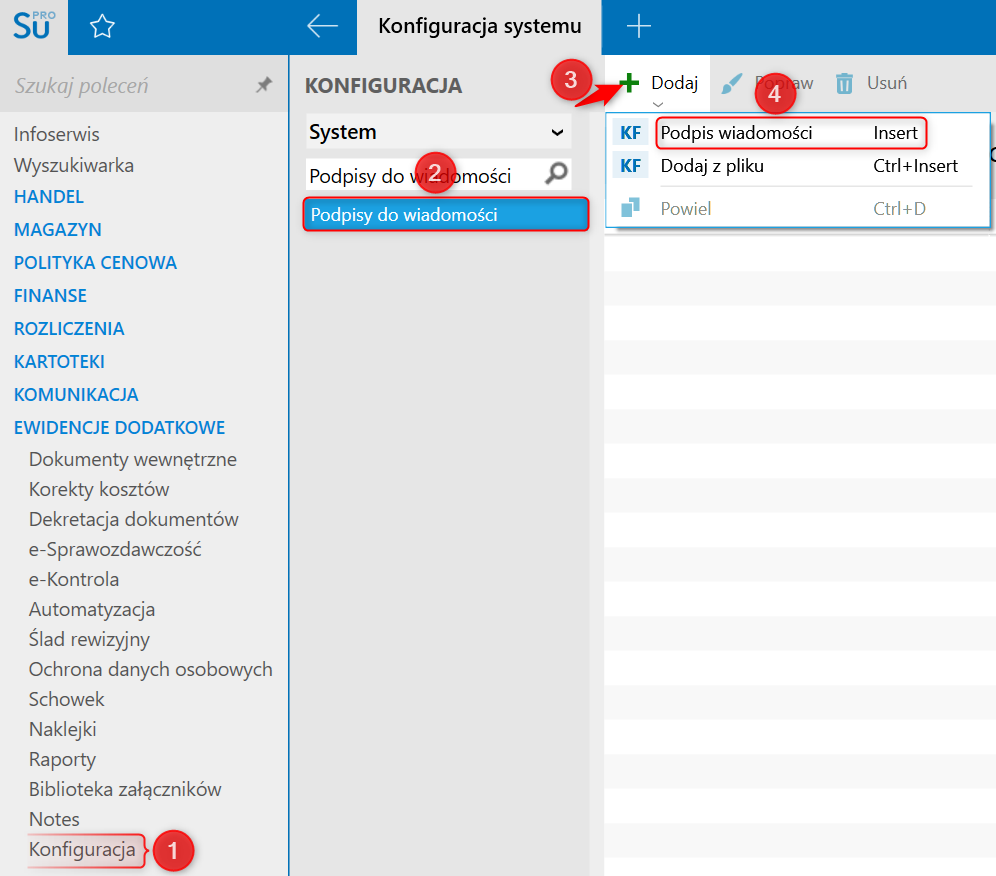This screenshot has width=996, height=876.
Task: Open Raporty
Action: [62, 760]
